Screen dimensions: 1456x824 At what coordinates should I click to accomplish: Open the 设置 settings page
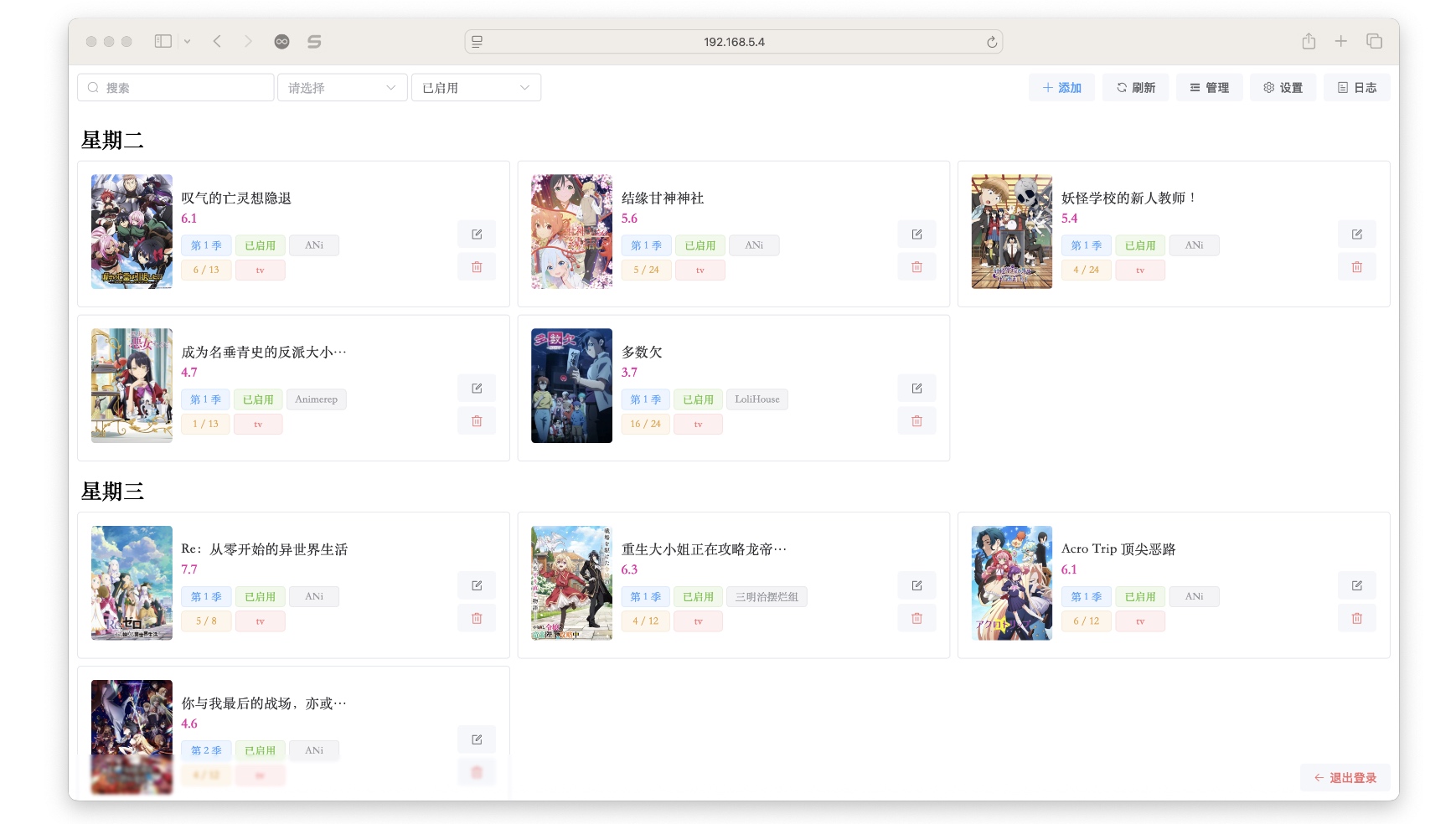point(1283,88)
